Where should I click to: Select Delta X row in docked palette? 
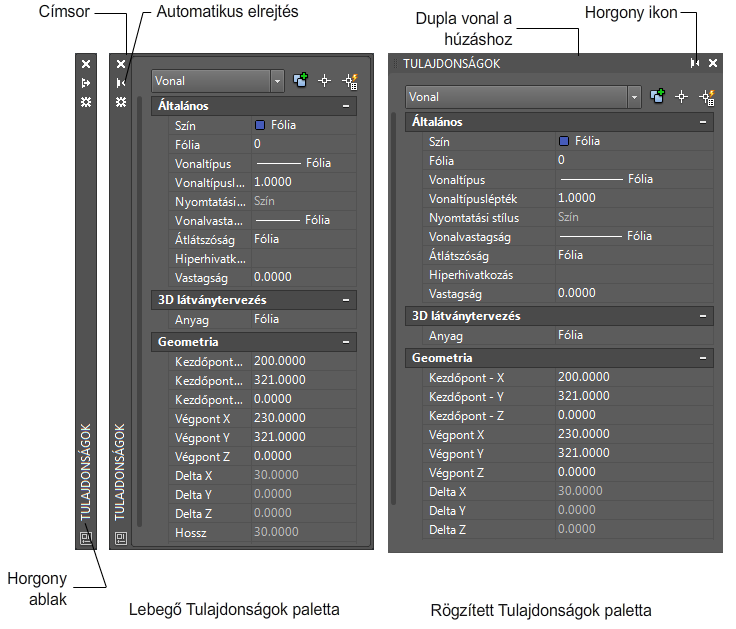[568, 491]
